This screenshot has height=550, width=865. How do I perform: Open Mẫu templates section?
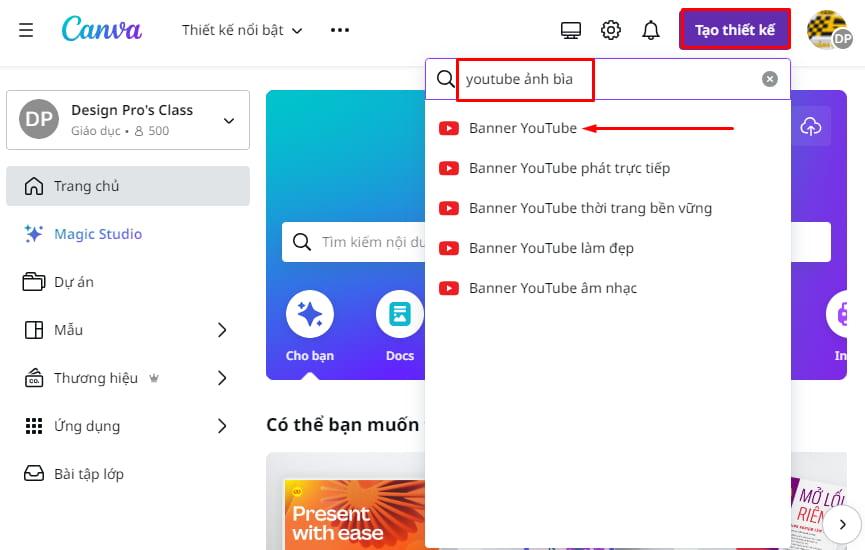[128, 330]
